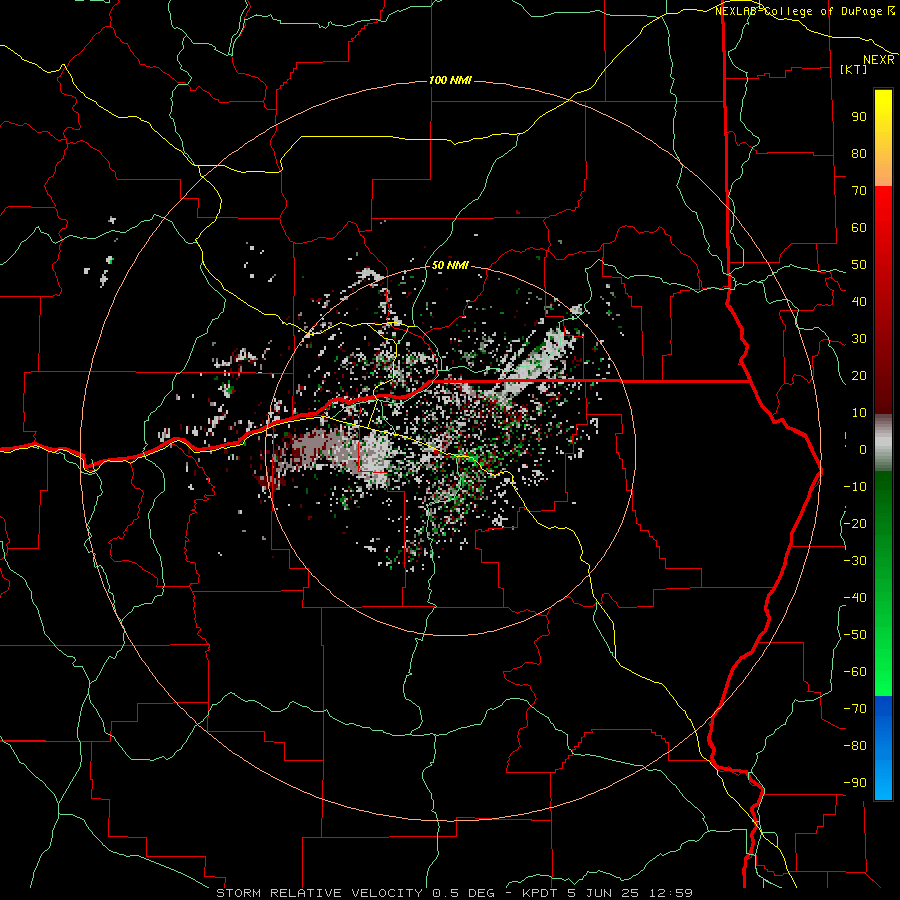Select the positive 30 value on velocity scale

[859, 339]
